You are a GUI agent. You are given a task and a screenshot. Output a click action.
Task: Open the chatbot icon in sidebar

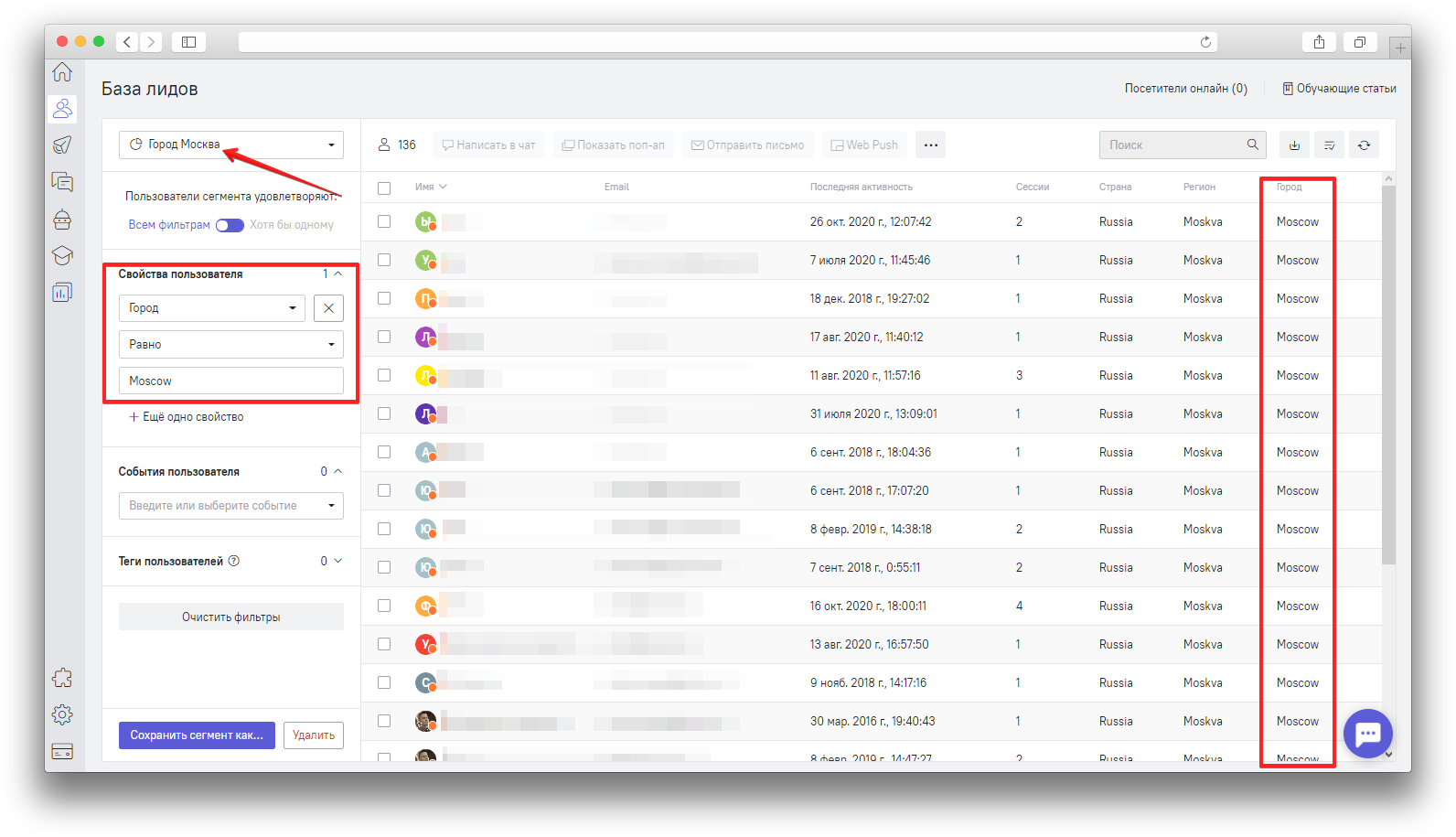62,219
